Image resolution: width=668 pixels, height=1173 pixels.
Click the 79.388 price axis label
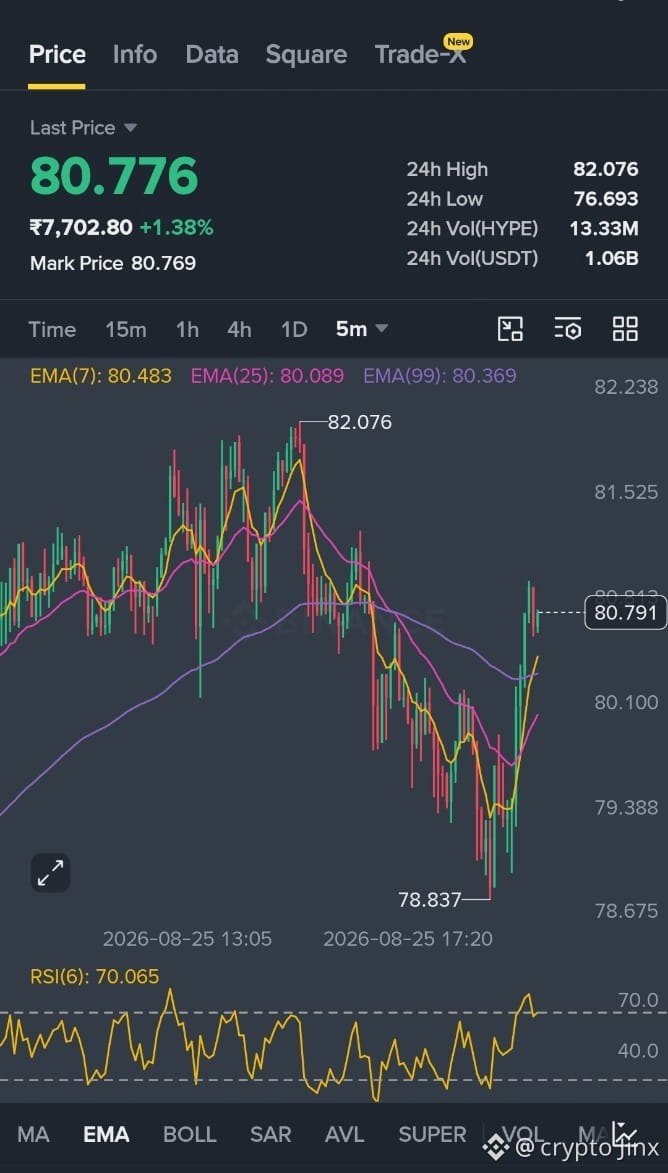(x=626, y=808)
